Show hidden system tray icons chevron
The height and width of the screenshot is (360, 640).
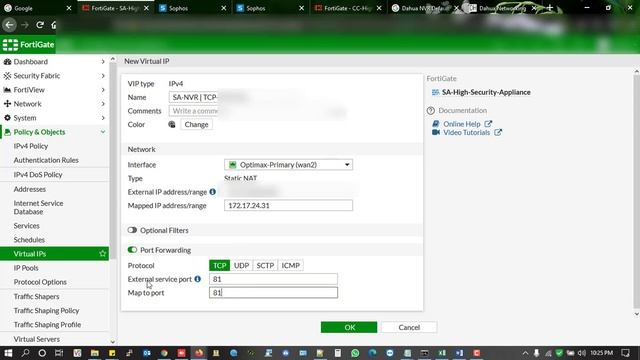click(x=525, y=353)
